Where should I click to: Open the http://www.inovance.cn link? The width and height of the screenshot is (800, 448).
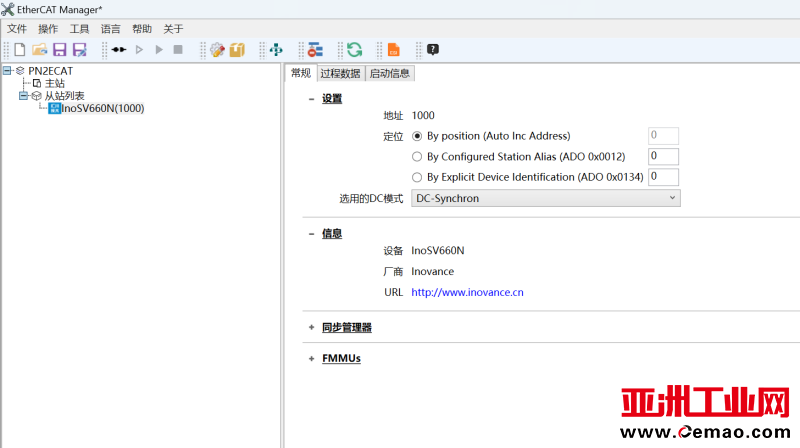click(467, 292)
